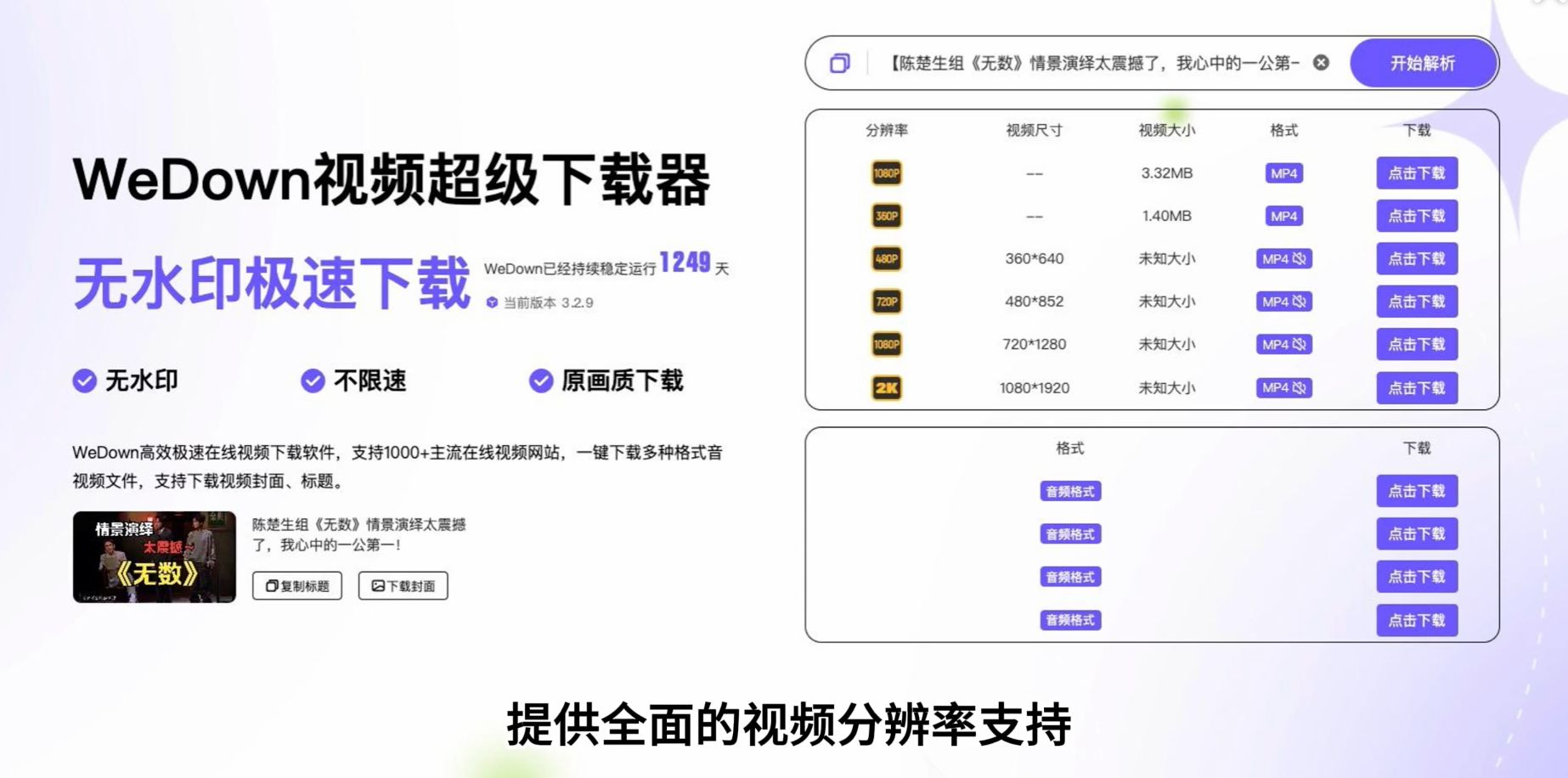Click the 1249 running days counter
The height and width of the screenshot is (778, 1568).
tap(685, 262)
